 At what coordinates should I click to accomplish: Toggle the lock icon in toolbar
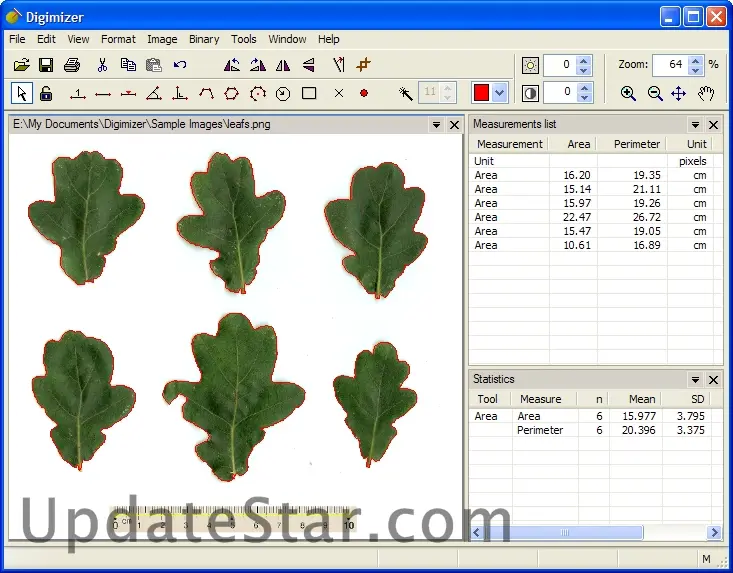pos(46,93)
